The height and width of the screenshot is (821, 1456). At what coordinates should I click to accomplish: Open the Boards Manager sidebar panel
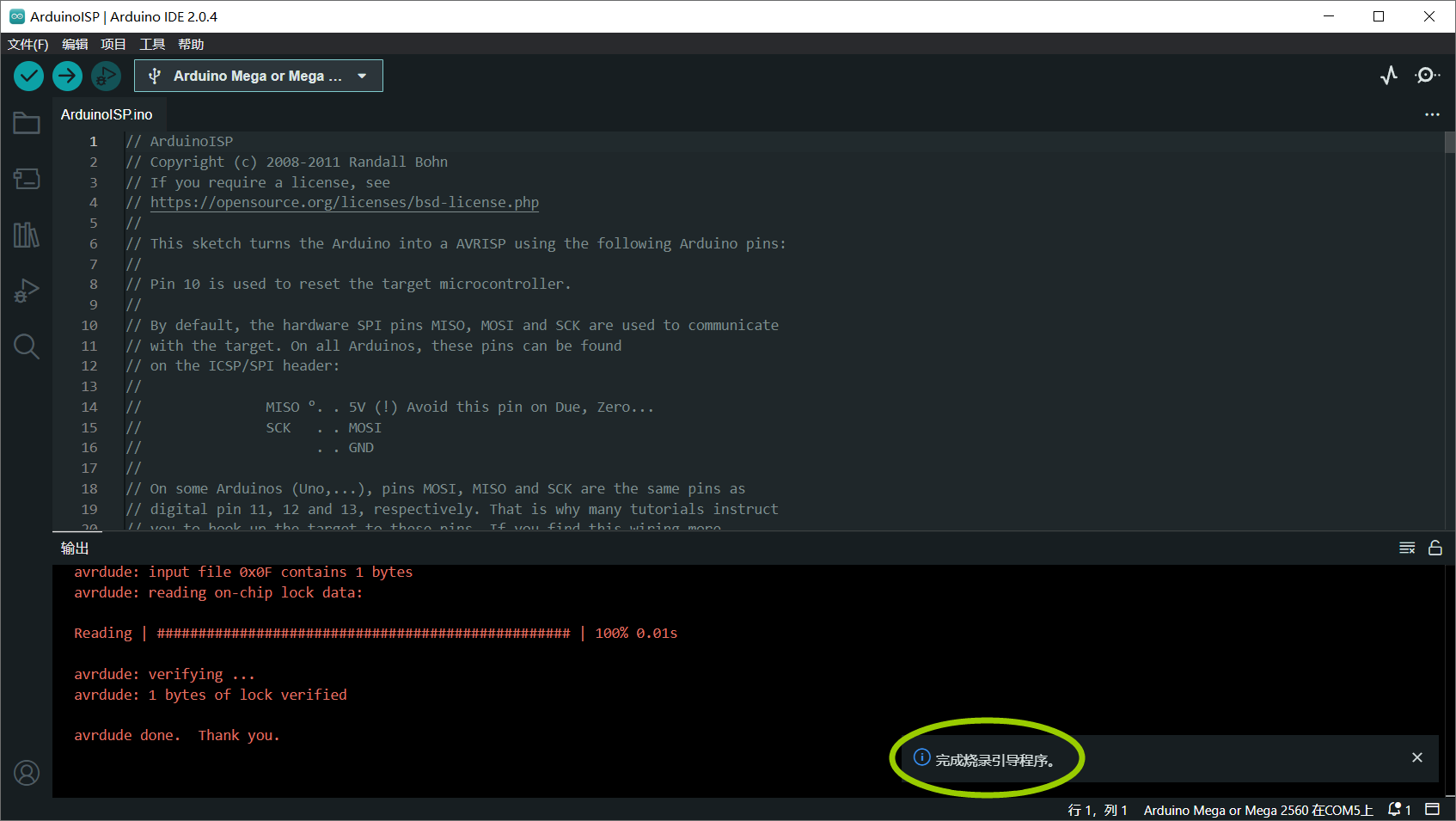coord(27,179)
